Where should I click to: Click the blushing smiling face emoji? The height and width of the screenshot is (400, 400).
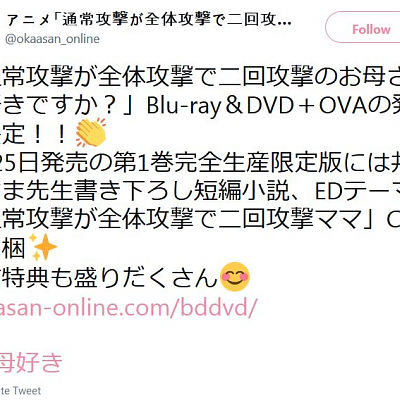tap(235, 276)
